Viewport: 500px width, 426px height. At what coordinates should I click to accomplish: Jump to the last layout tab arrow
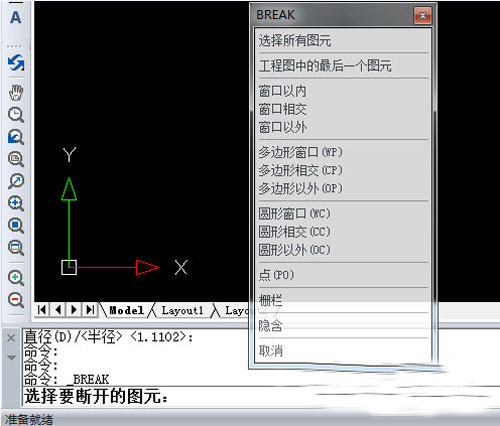(90, 310)
